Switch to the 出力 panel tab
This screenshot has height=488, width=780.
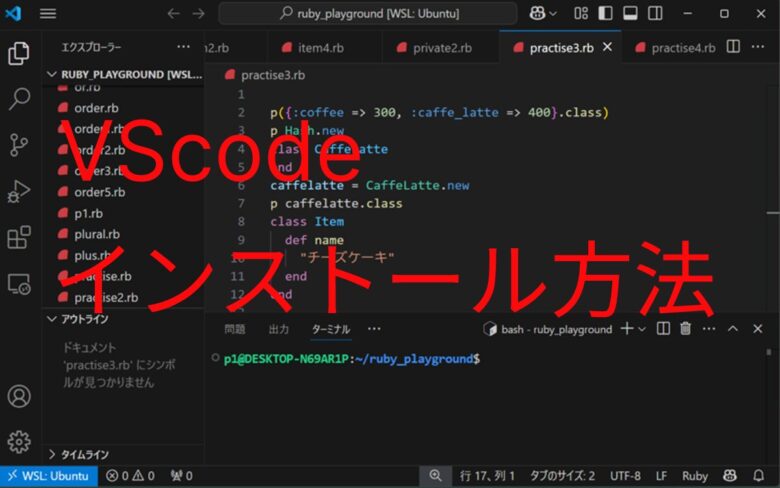[x=279, y=329]
